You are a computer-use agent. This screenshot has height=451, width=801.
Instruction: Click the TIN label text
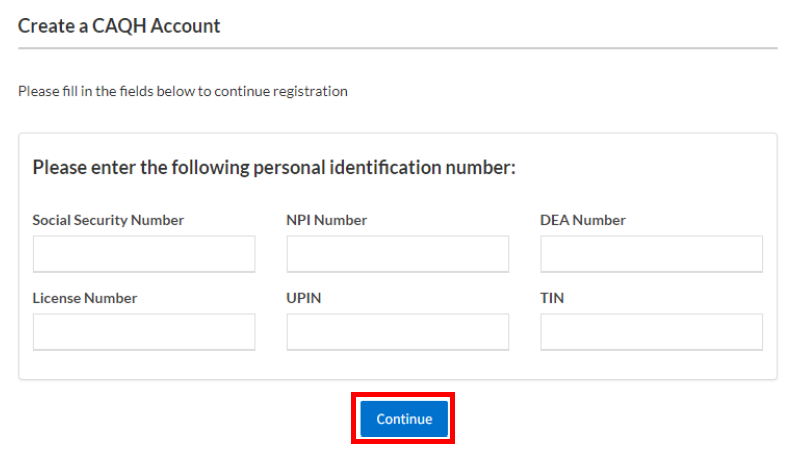pyautogui.click(x=550, y=298)
